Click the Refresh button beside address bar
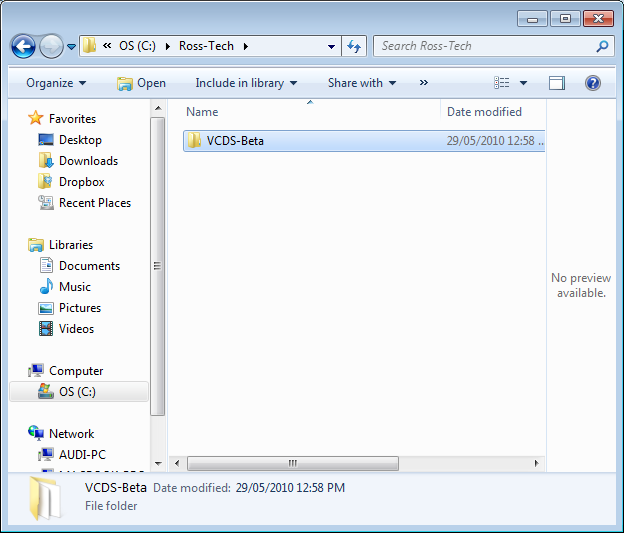 (354, 46)
